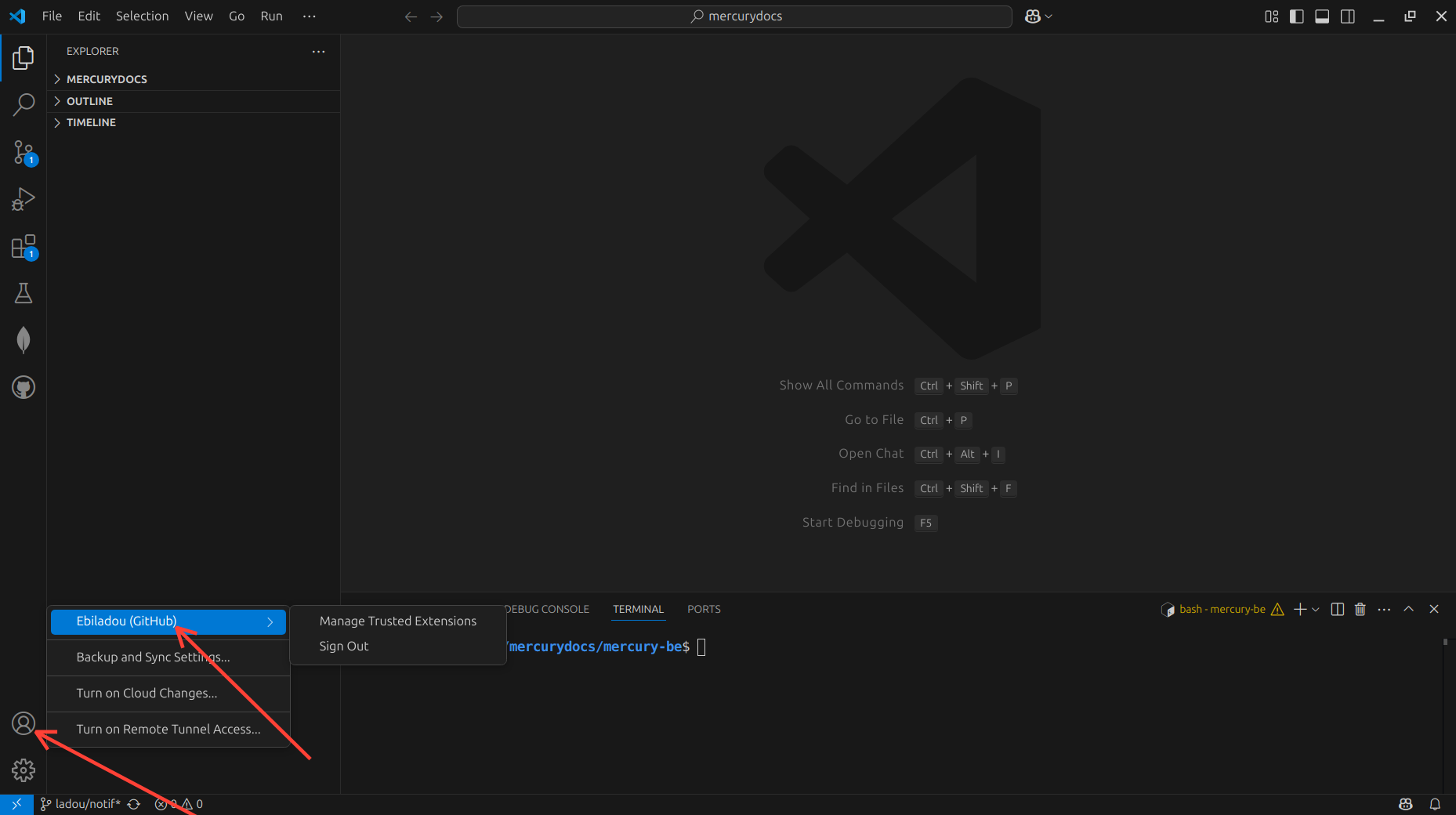Select Sign Out from the account menu
Viewport: 1456px width, 815px height.
click(x=343, y=646)
